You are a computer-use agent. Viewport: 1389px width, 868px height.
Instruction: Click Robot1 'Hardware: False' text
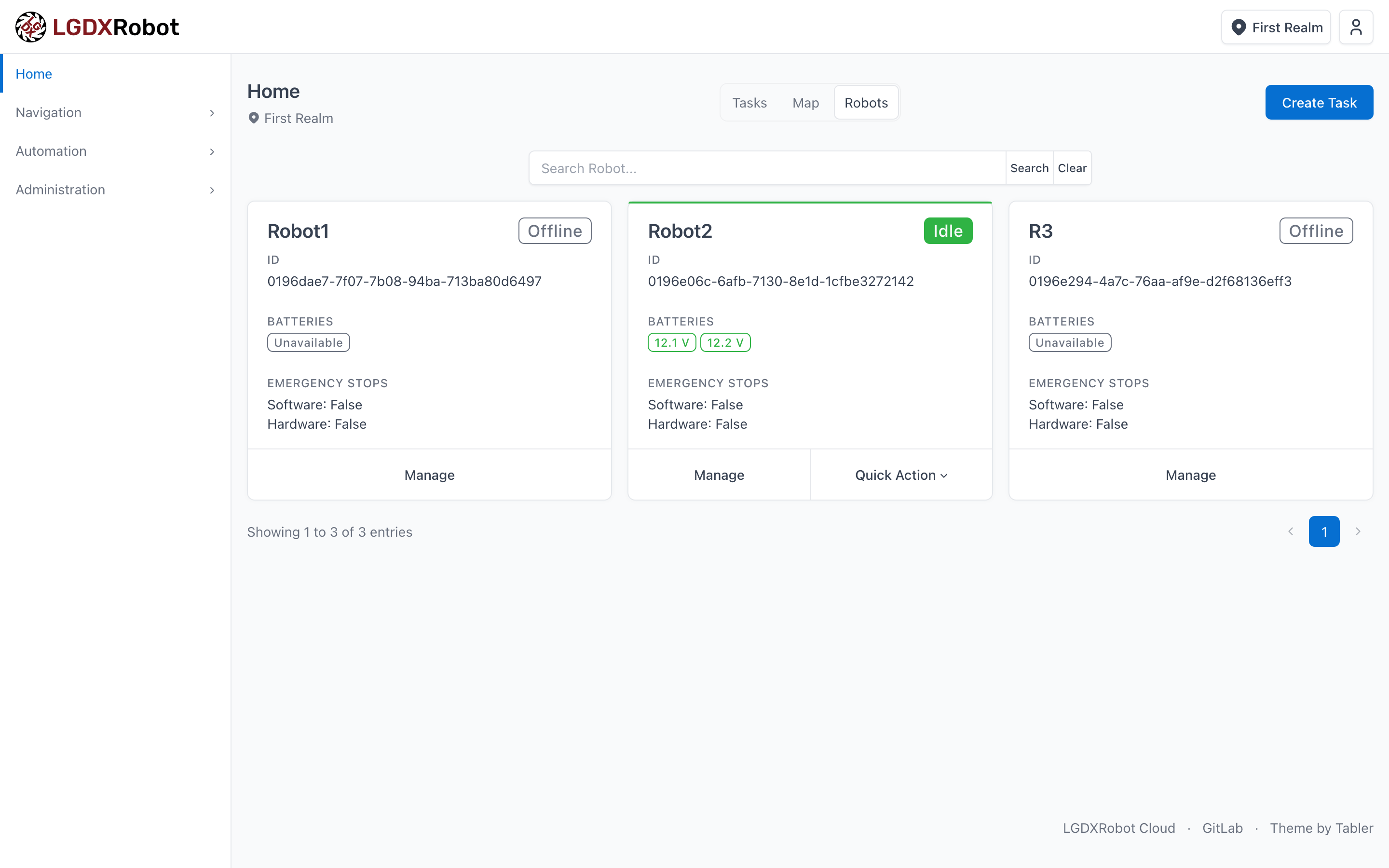tap(317, 424)
